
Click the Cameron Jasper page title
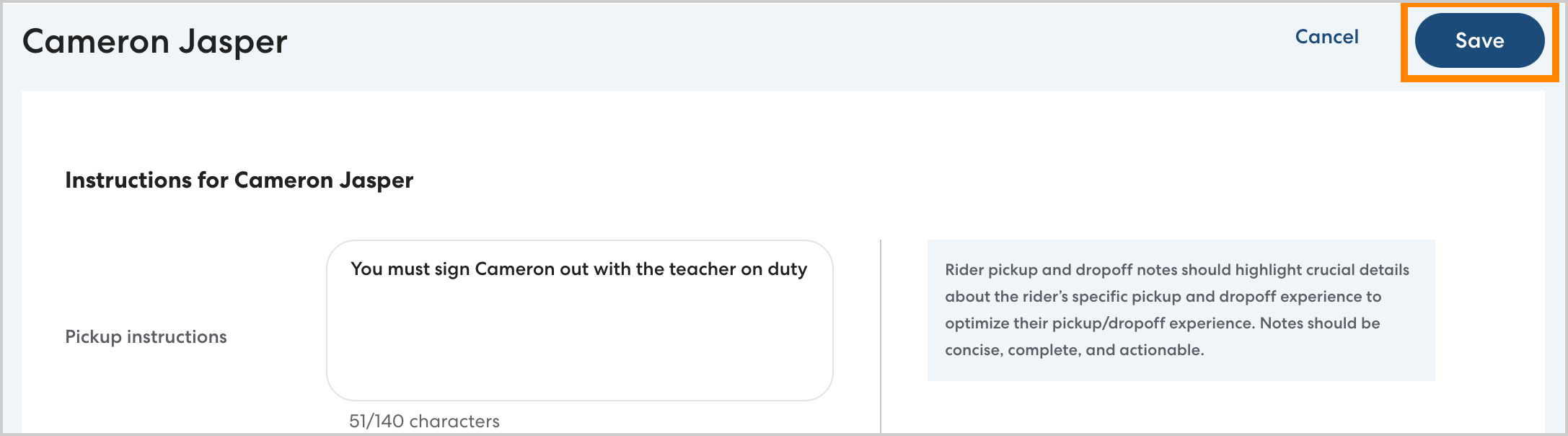[x=154, y=42]
